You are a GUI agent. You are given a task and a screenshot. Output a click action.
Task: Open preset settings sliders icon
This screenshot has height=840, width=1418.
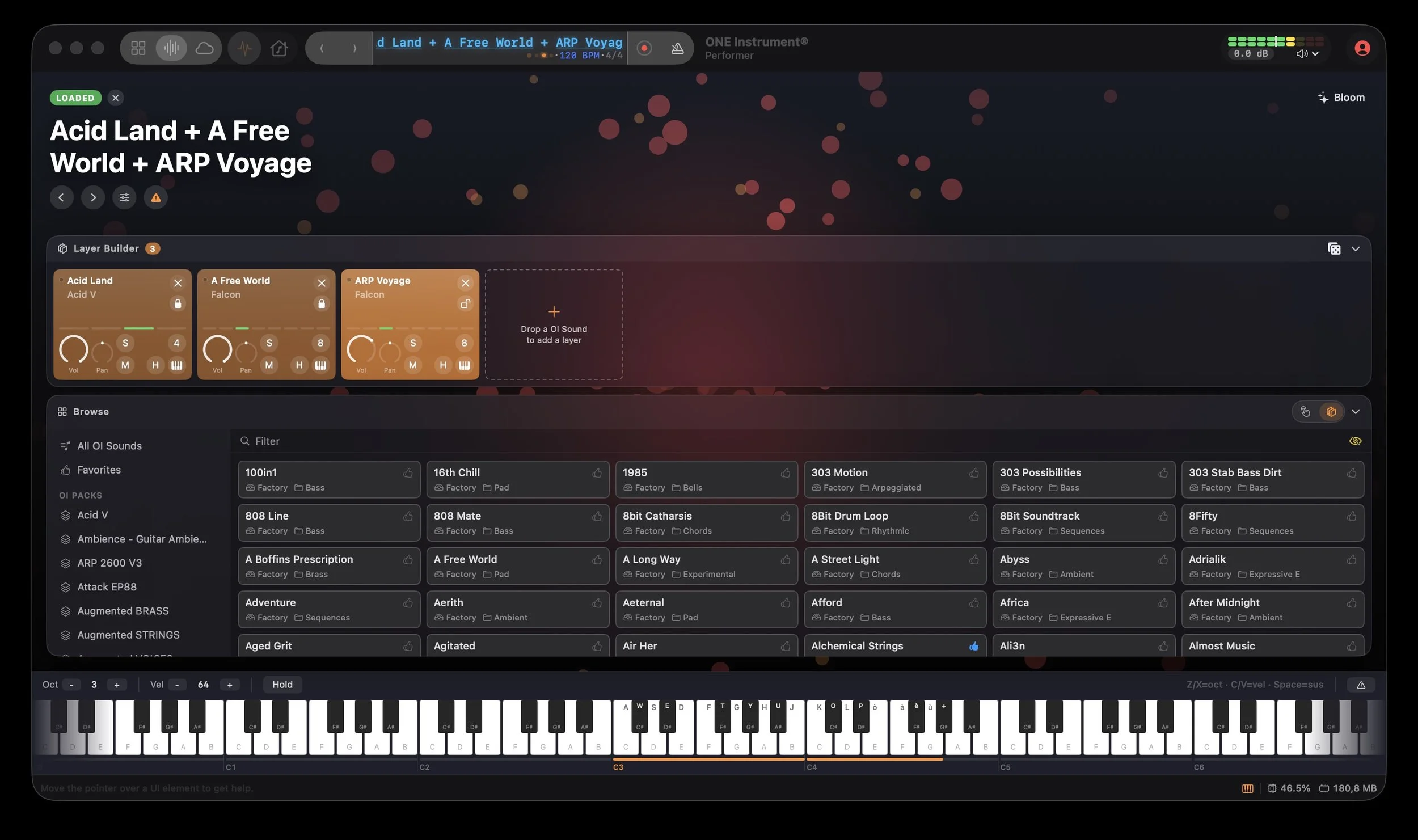(124, 197)
